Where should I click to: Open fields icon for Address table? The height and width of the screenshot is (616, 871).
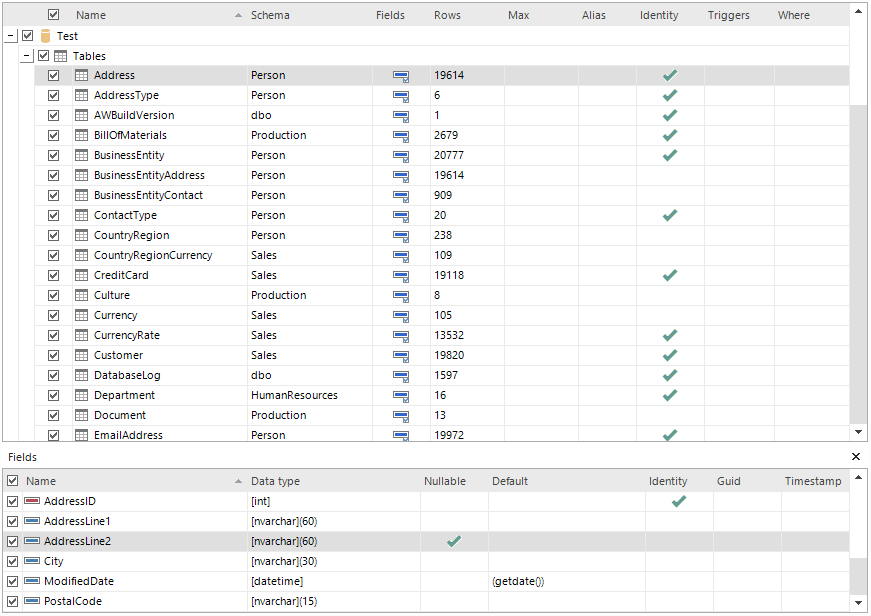coord(401,76)
